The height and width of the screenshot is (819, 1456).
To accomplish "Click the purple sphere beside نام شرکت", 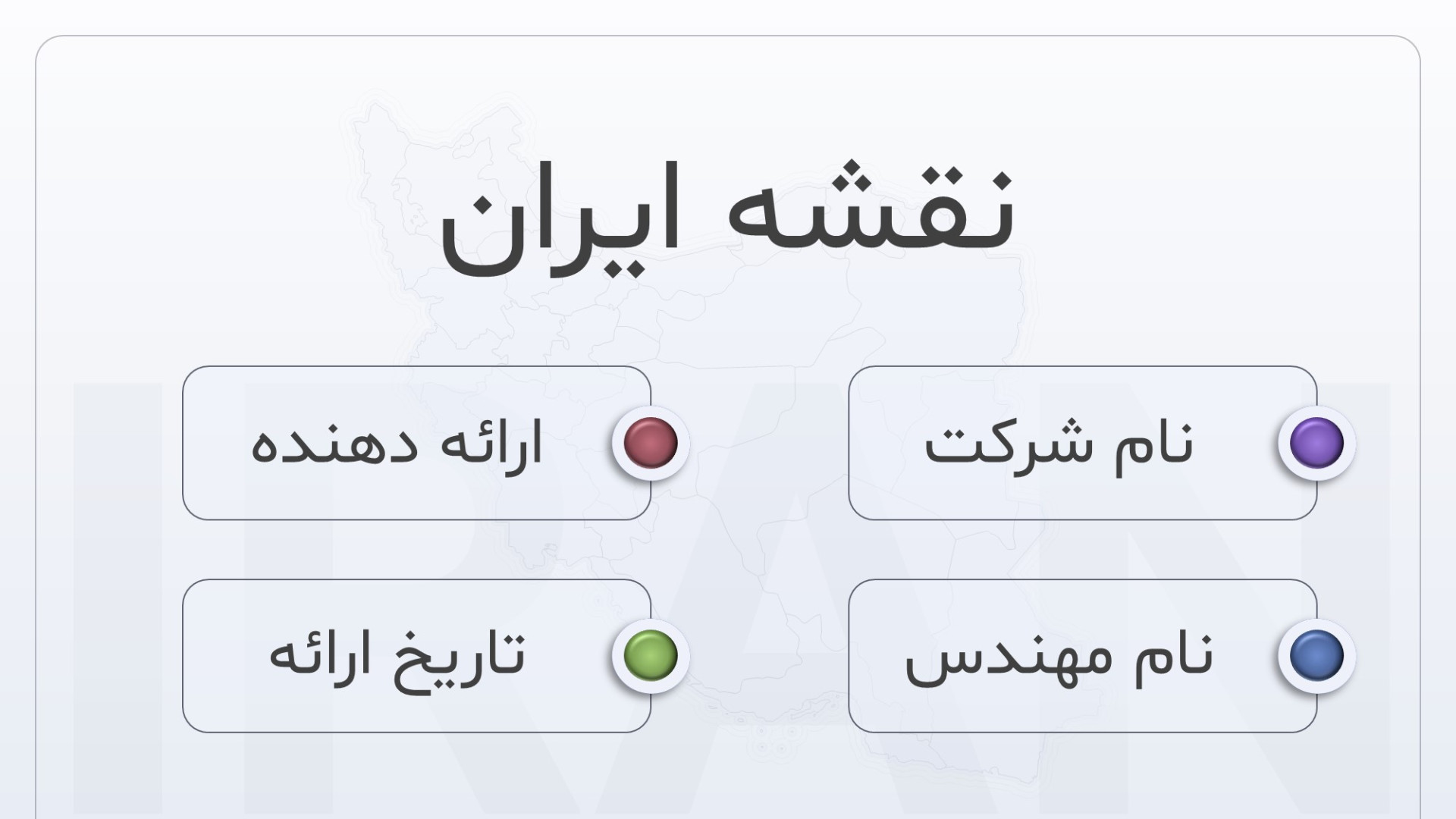I will click(1316, 443).
